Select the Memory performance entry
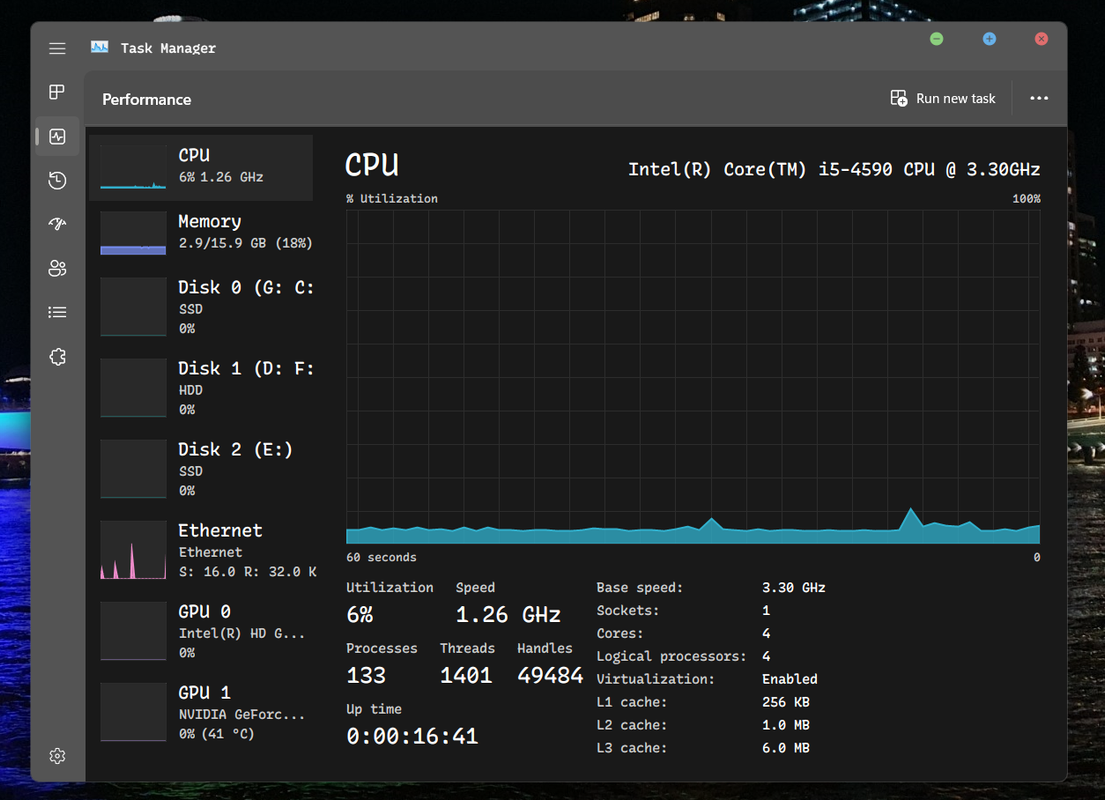1105x800 pixels. coord(201,233)
